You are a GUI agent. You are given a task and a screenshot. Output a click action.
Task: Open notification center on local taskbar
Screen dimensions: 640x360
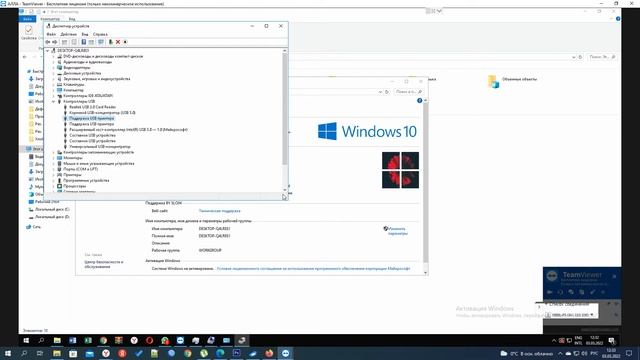pyautogui.click(x=629, y=353)
